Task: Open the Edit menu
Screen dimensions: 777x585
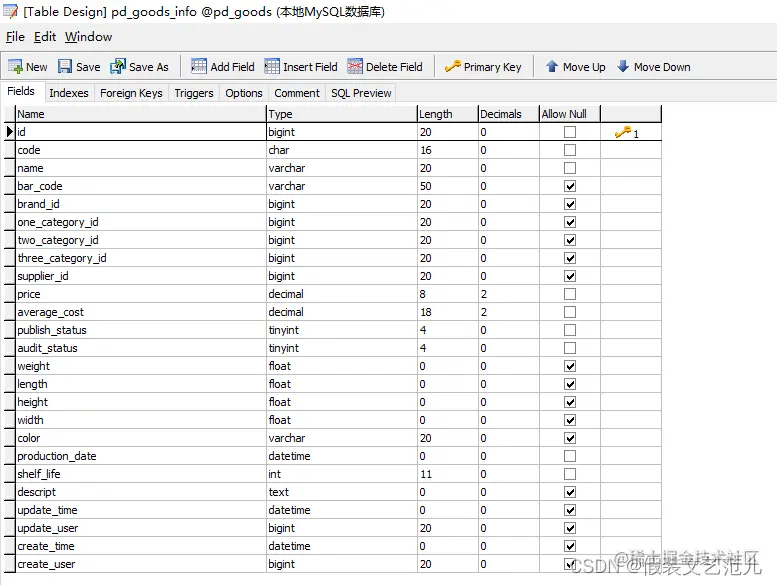Action: click(45, 37)
